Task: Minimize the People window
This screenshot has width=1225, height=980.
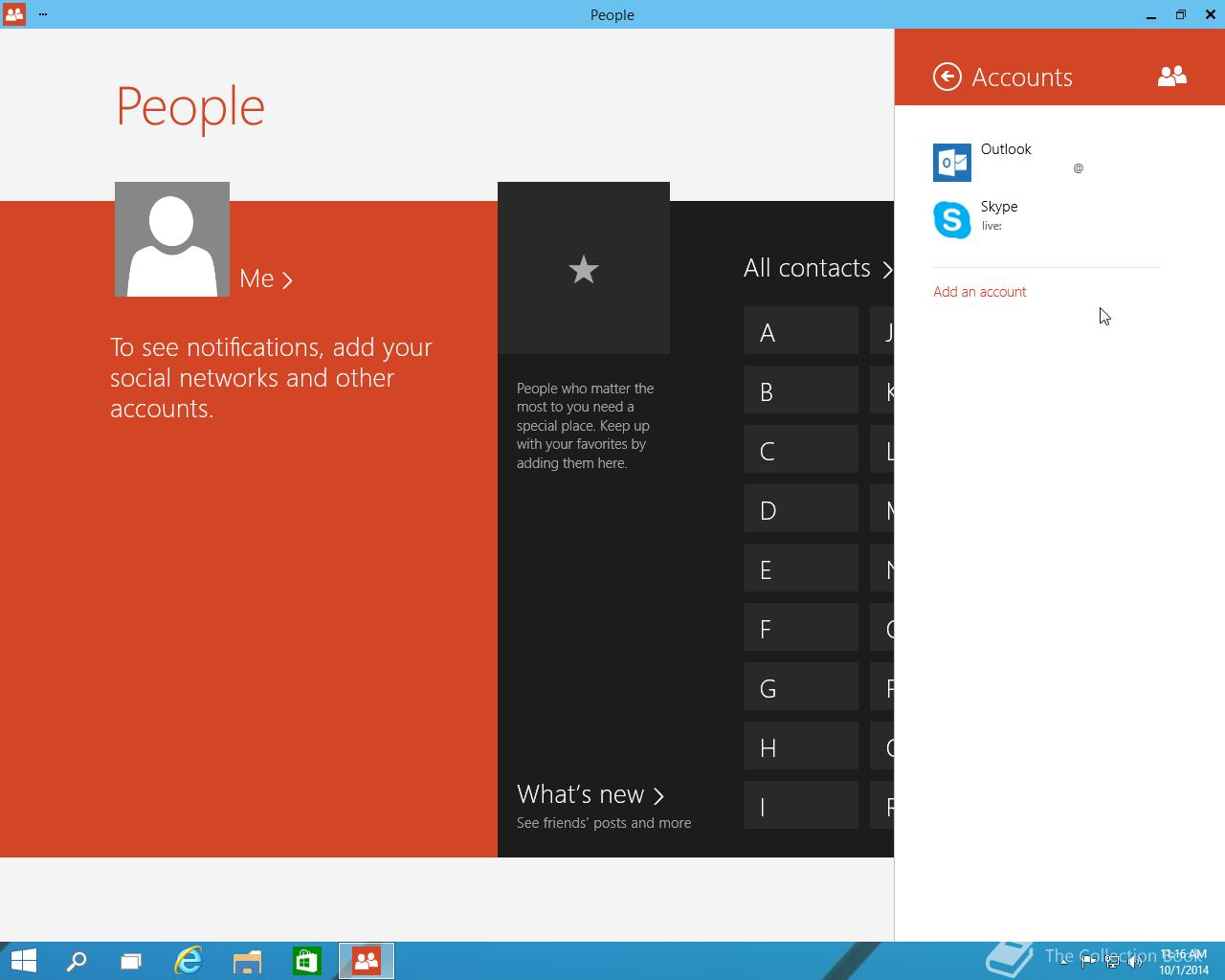Action: coord(1151,14)
